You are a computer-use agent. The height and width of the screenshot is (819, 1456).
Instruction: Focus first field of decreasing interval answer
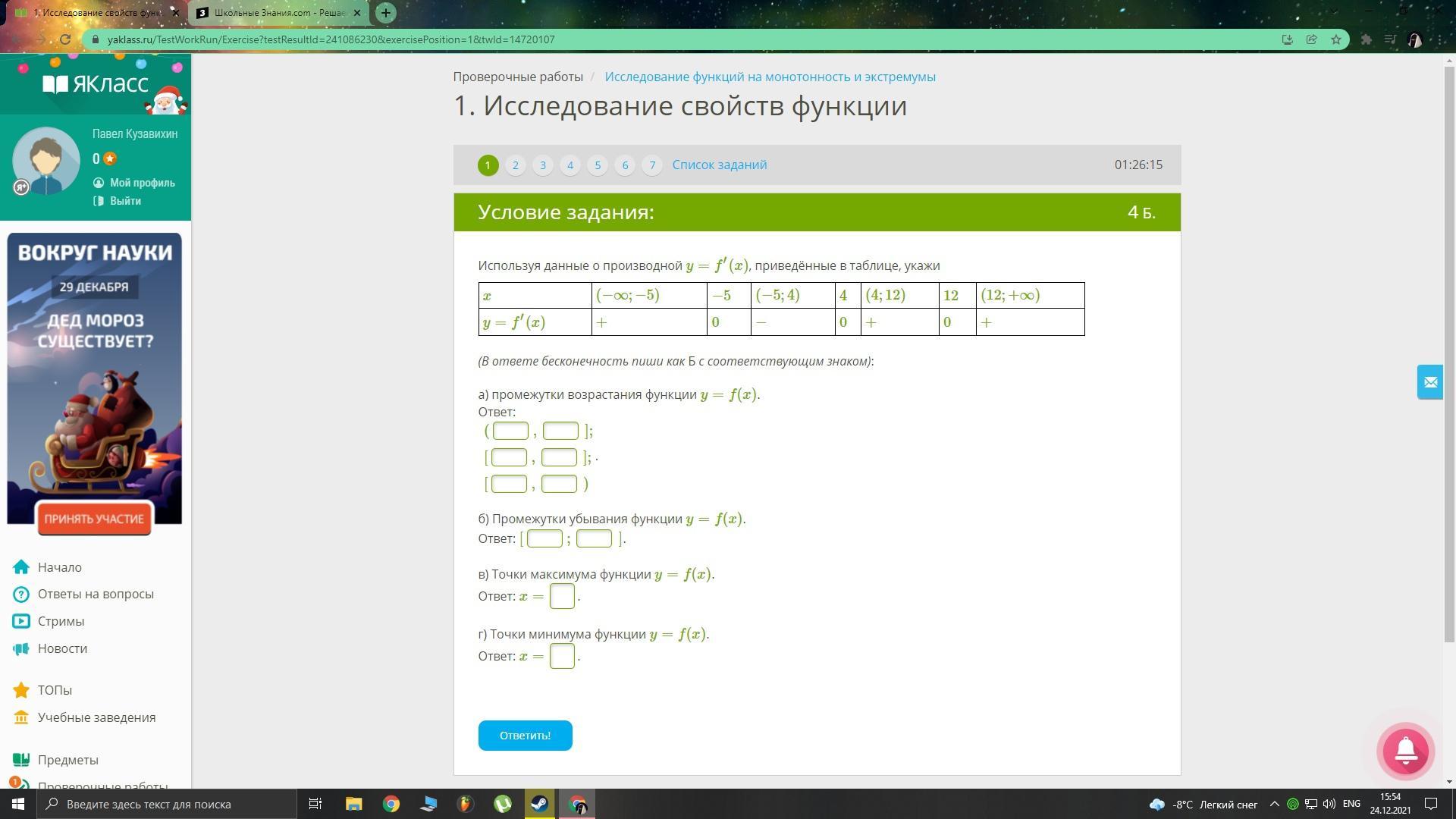[x=544, y=538]
